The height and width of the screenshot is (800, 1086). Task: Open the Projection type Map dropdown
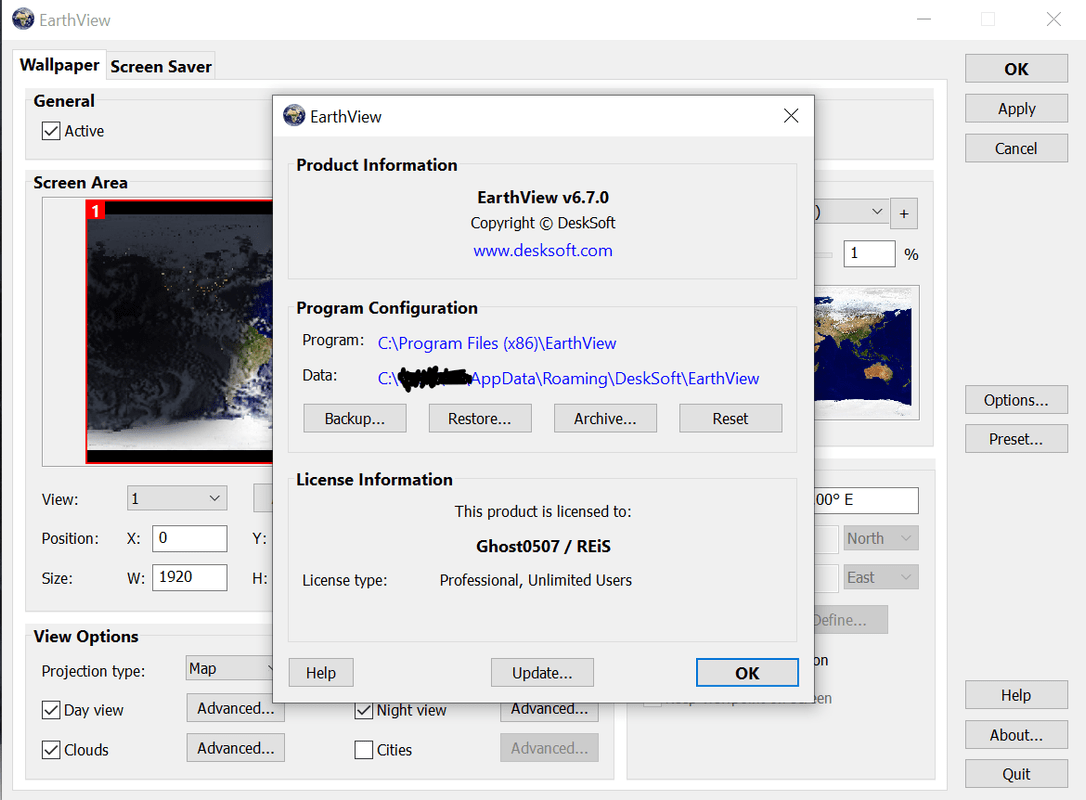pos(230,668)
